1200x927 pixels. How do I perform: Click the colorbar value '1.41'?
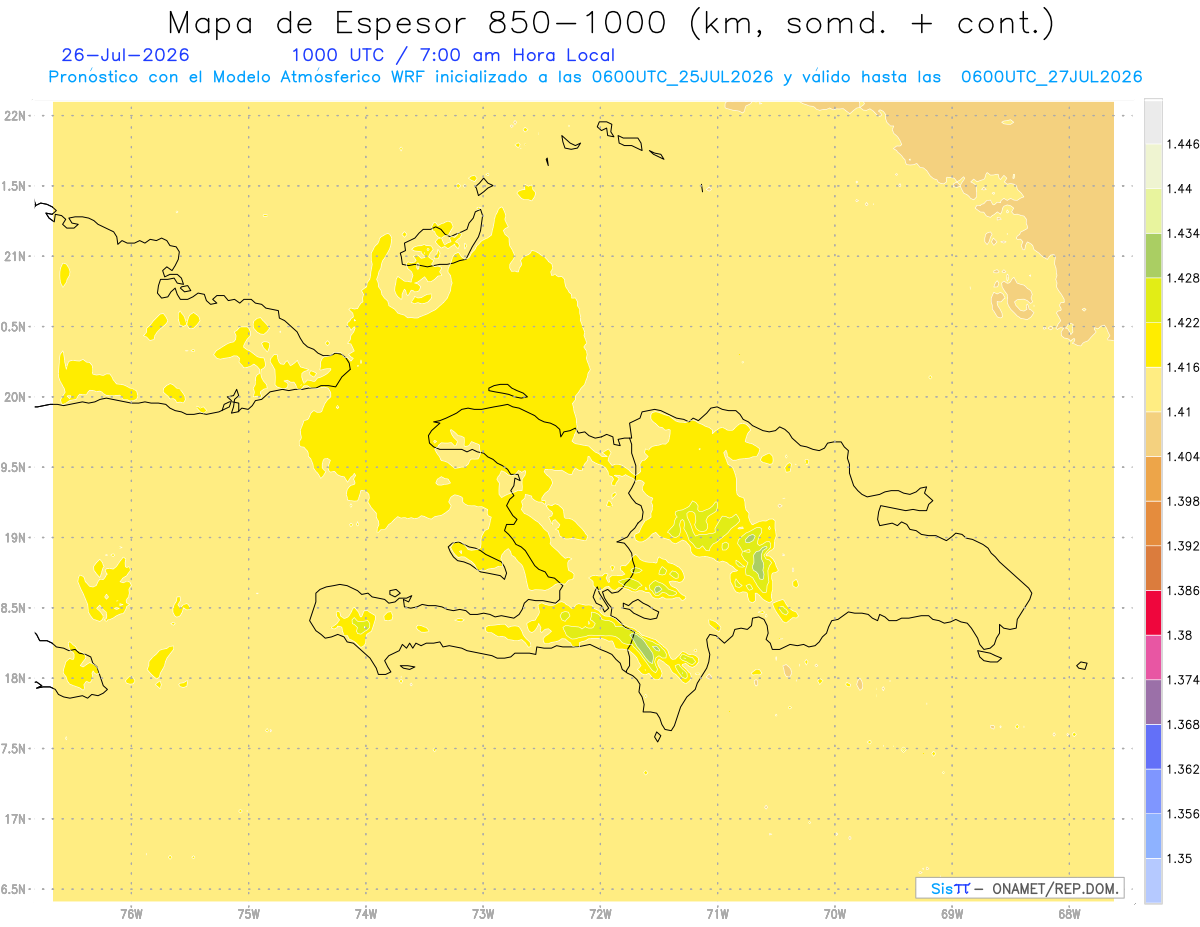click(x=1180, y=411)
